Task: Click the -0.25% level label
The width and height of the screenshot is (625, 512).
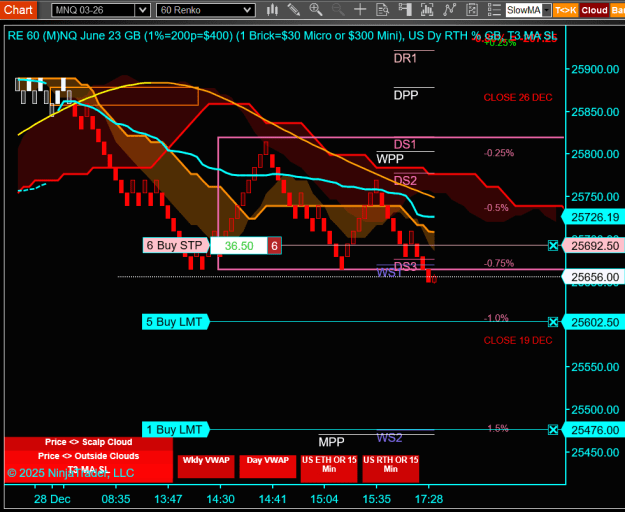Action: (x=499, y=153)
